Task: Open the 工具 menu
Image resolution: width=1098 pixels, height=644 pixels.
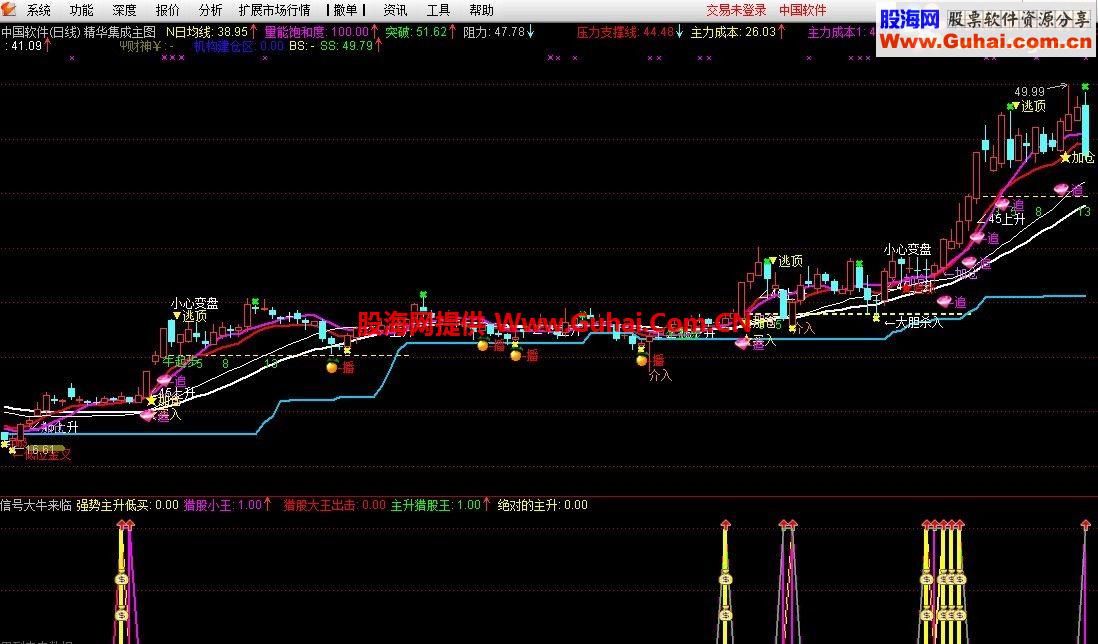Action: click(x=438, y=10)
